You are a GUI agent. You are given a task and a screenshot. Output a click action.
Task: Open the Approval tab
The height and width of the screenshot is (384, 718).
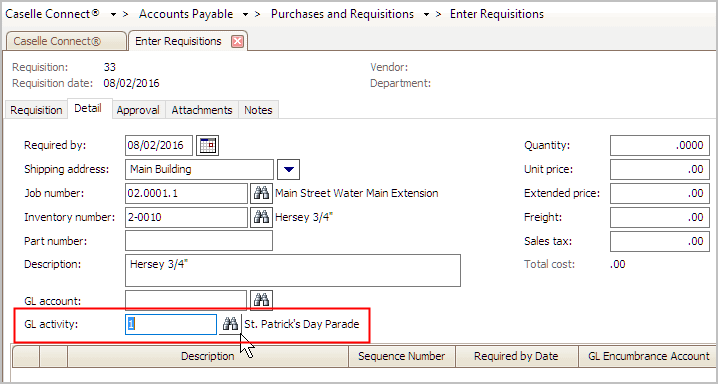pyautogui.click(x=138, y=110)
